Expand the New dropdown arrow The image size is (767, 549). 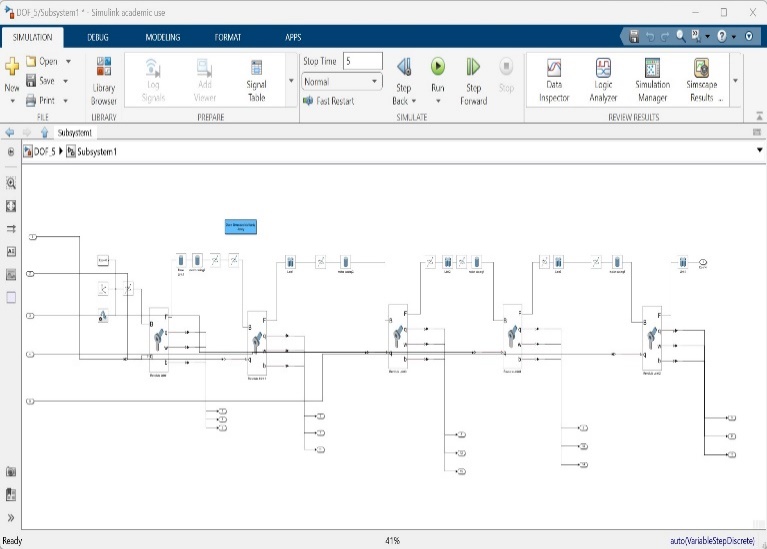click(x=12, y=101)
